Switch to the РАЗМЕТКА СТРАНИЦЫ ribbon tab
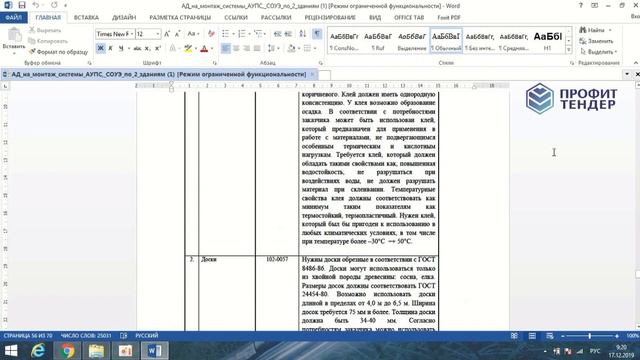Image resolution: width=640 pixels, height=360 pixels. click(x=180, y=18)
